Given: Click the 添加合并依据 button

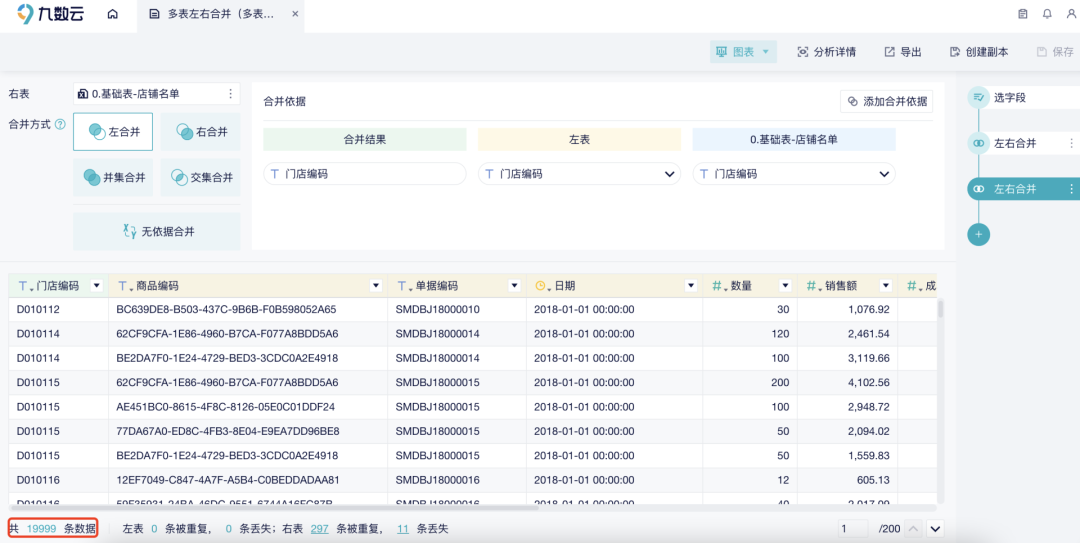Looking at the screenshot, I should pos(886,101).
